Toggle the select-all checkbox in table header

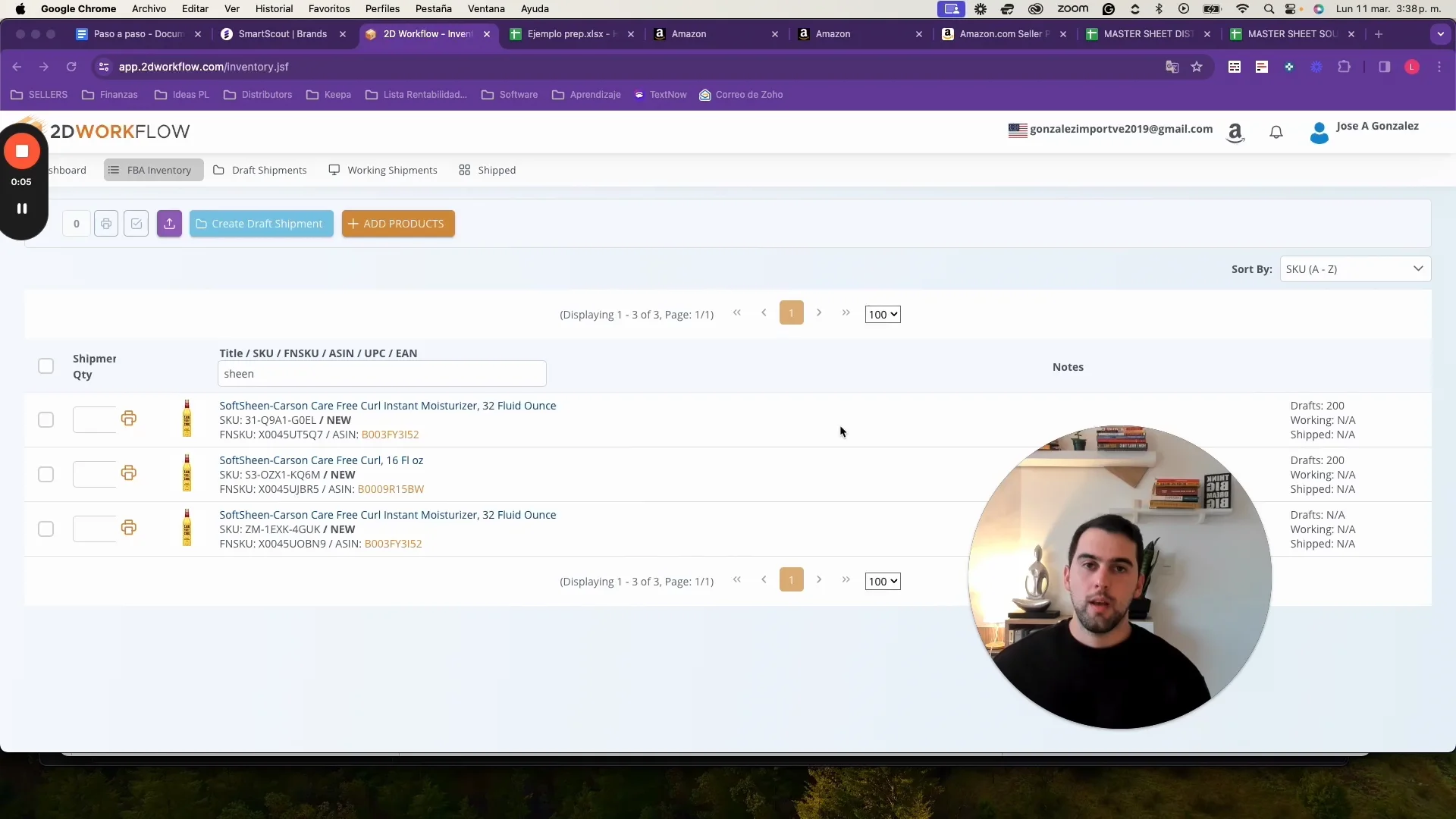pos(46,366)
